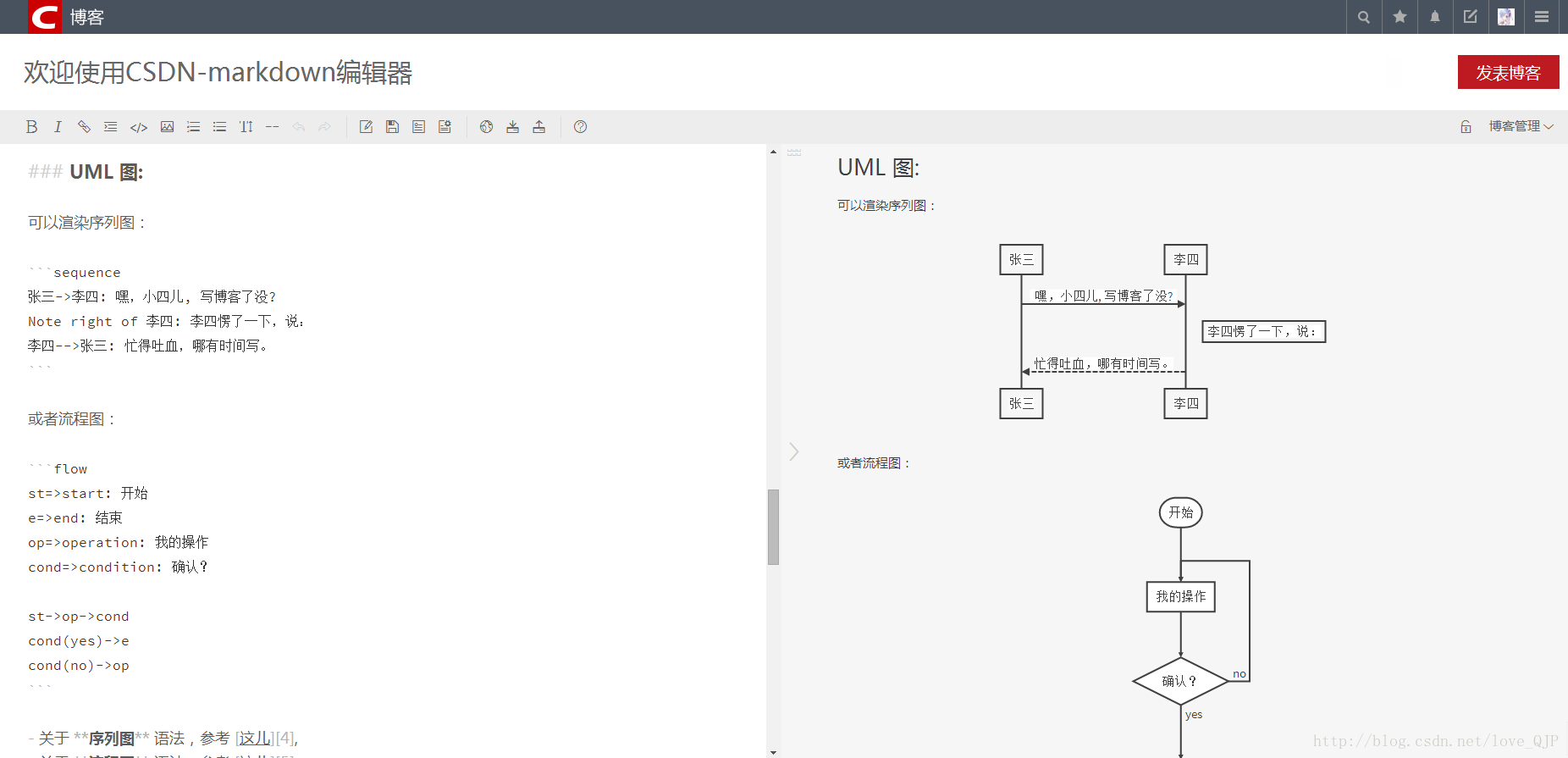Viewport: 1568px width, 758px height.
Task: Click line 'Note right of 李四' in editor
Action: [166, 322]
